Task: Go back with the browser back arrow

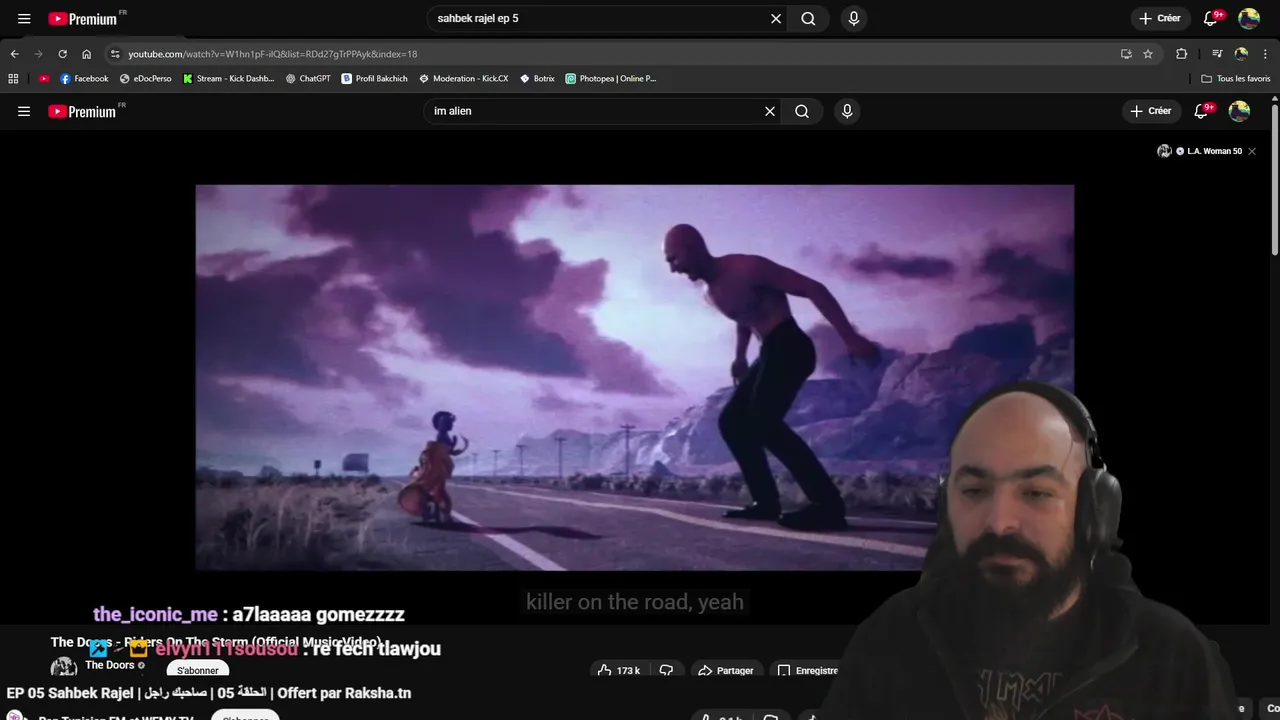Action: tap(14, 54)
